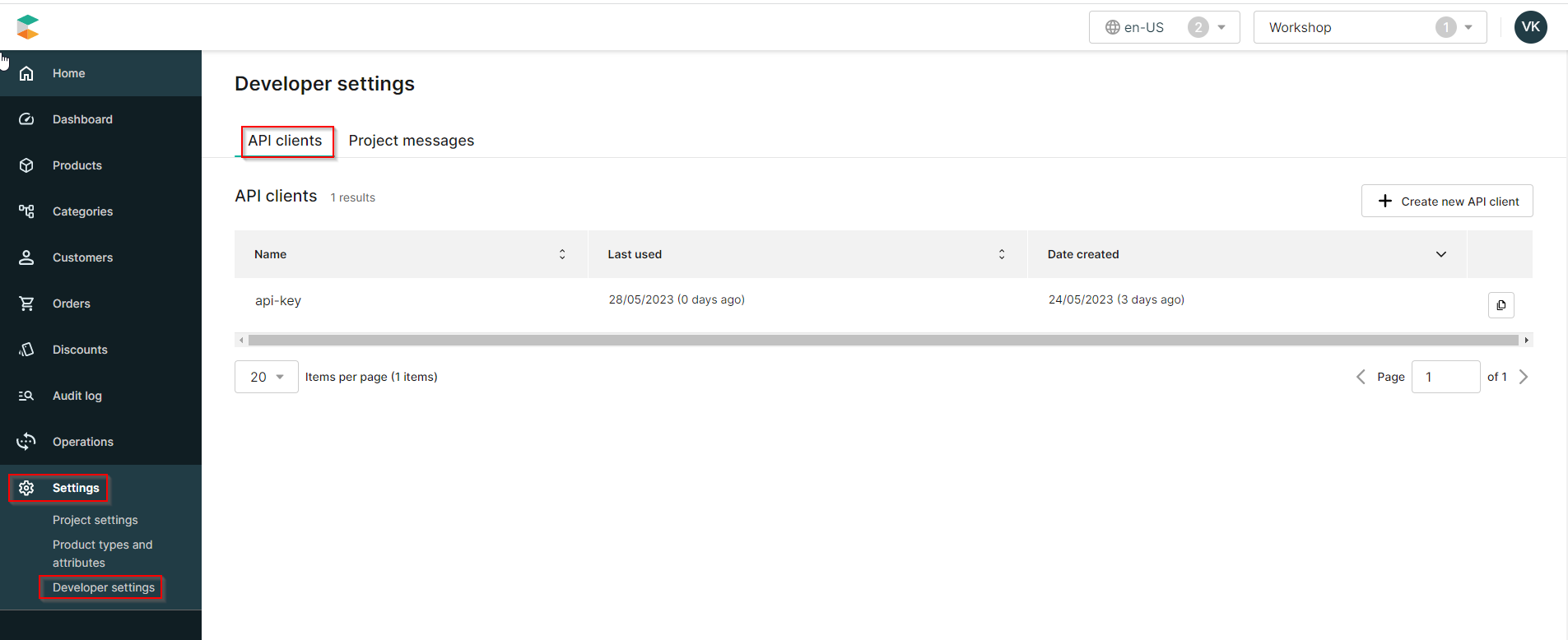1568x640 pixels.
Task: Click Create new API client button
Action: 1446,202
